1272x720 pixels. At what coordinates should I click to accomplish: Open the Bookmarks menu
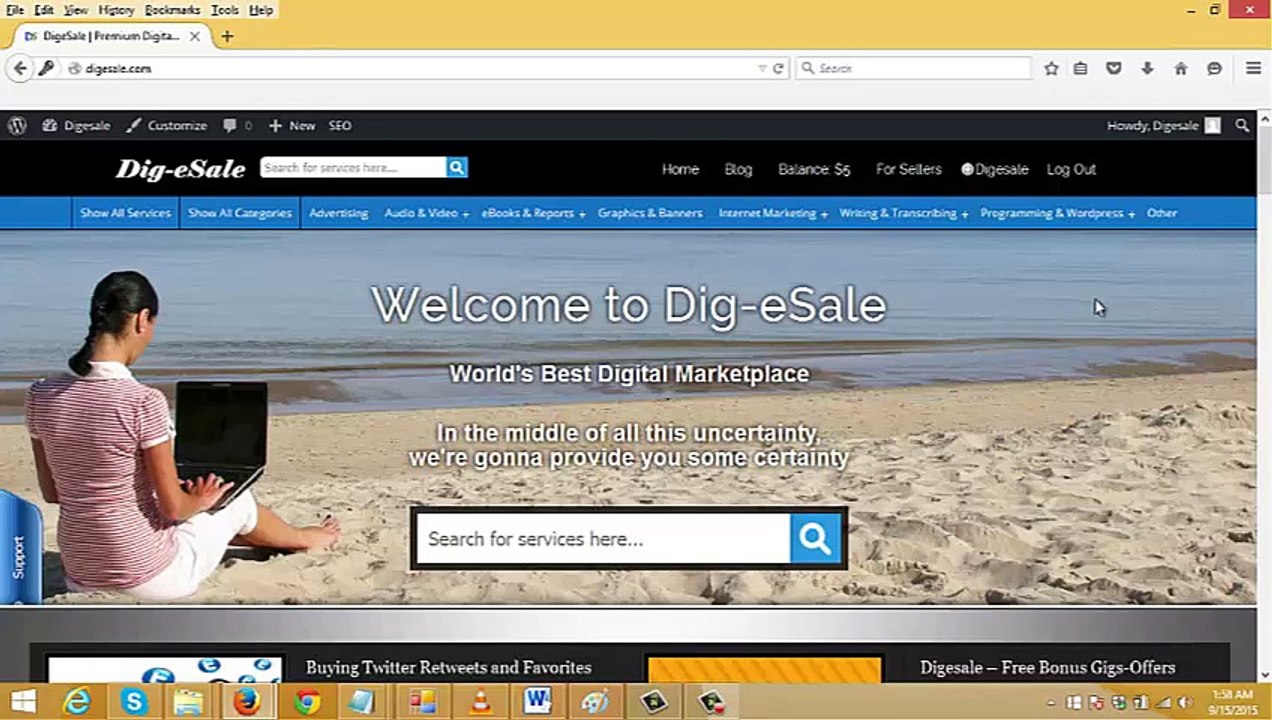(x=172, y=10)
